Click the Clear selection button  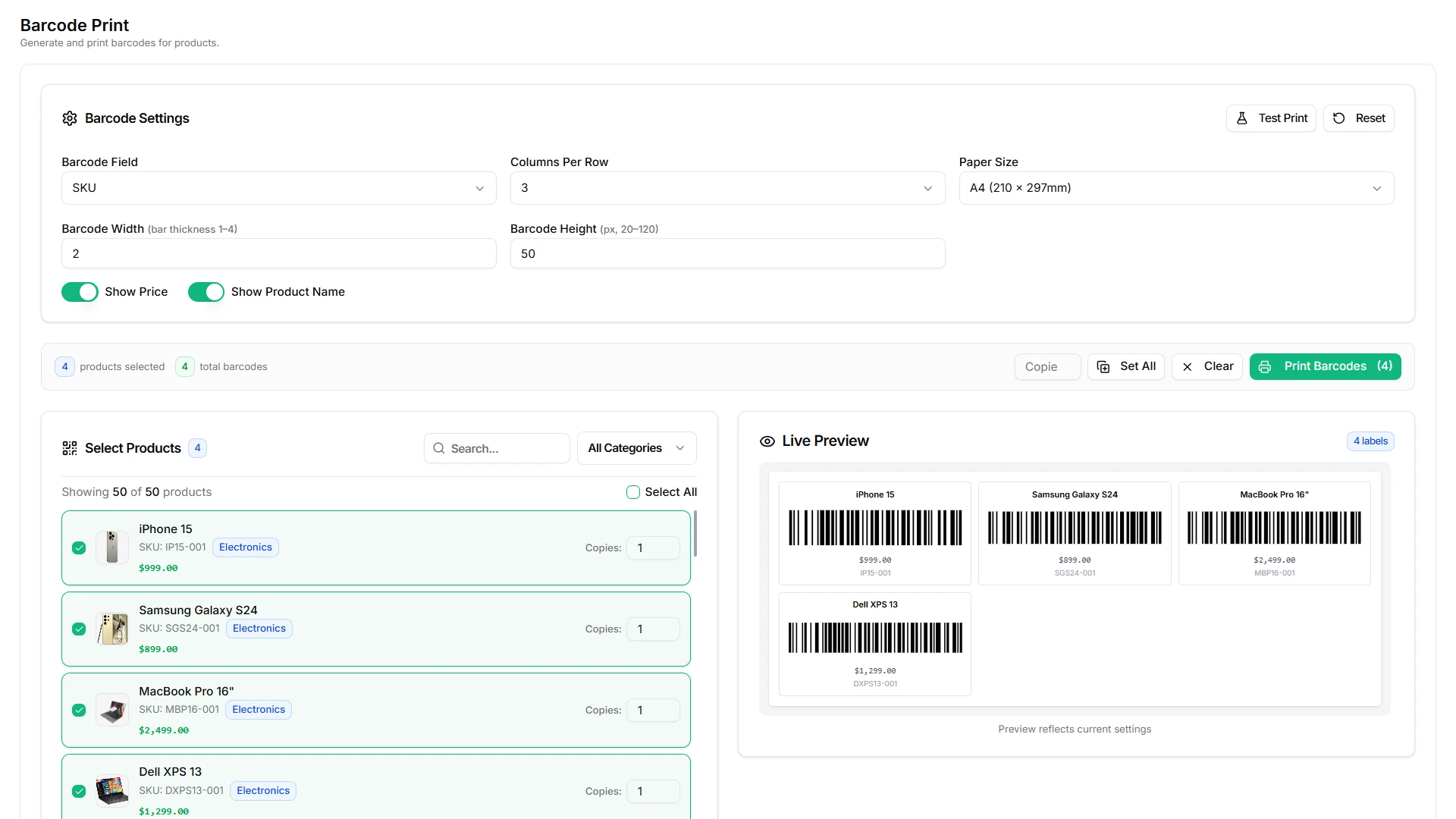point(1207,367)
